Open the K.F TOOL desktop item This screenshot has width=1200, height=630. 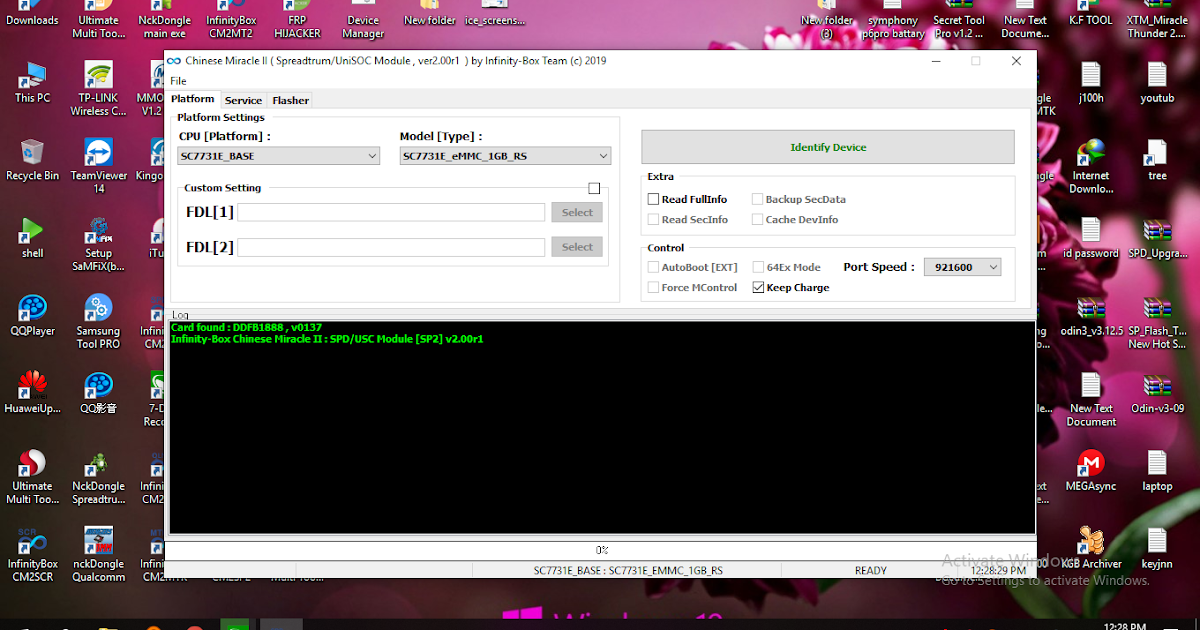point(1091,14)
